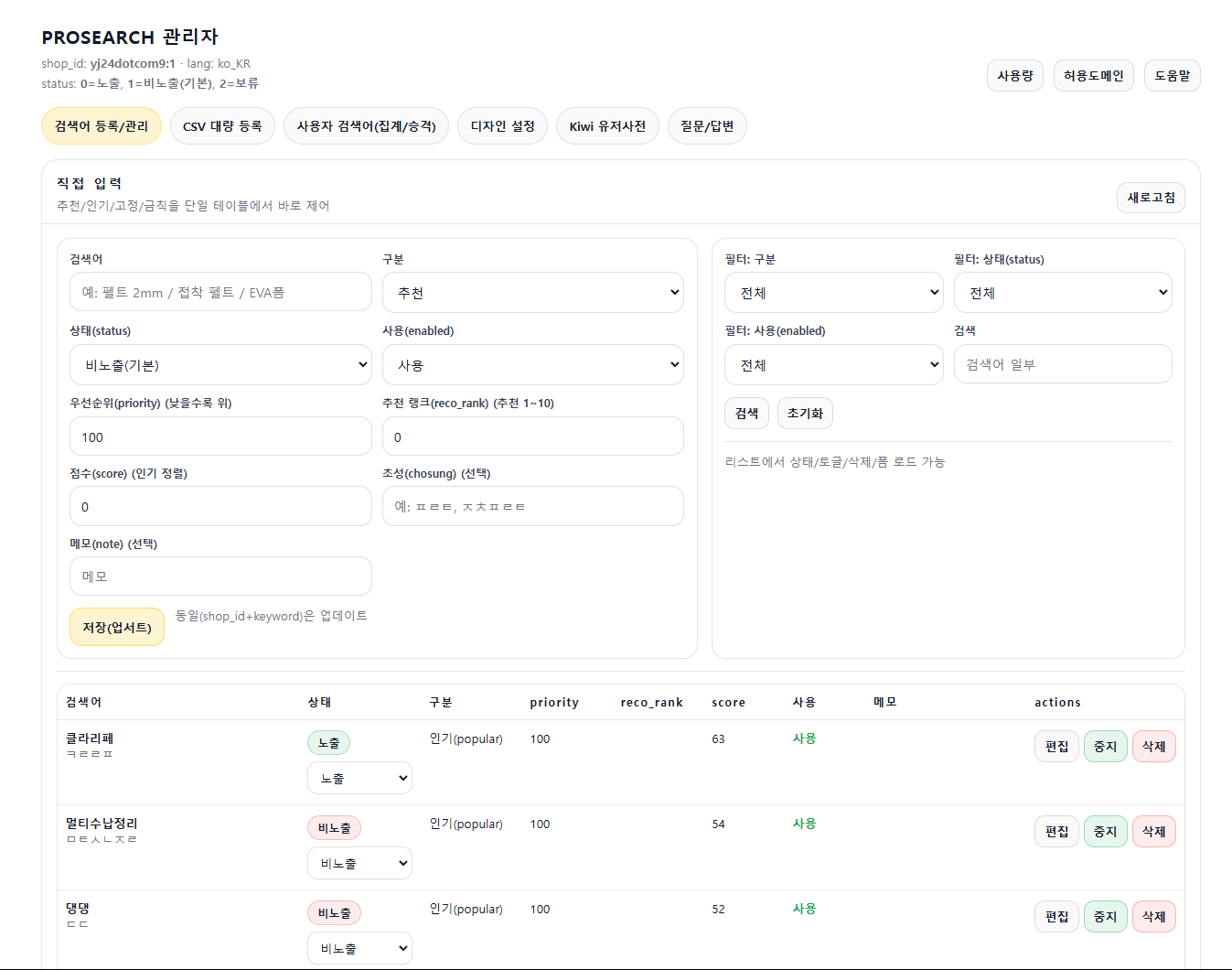Open the 사용(enabled) dropdown
The width and height of the screenshot is (1232, 970).
tap(532, 363)
